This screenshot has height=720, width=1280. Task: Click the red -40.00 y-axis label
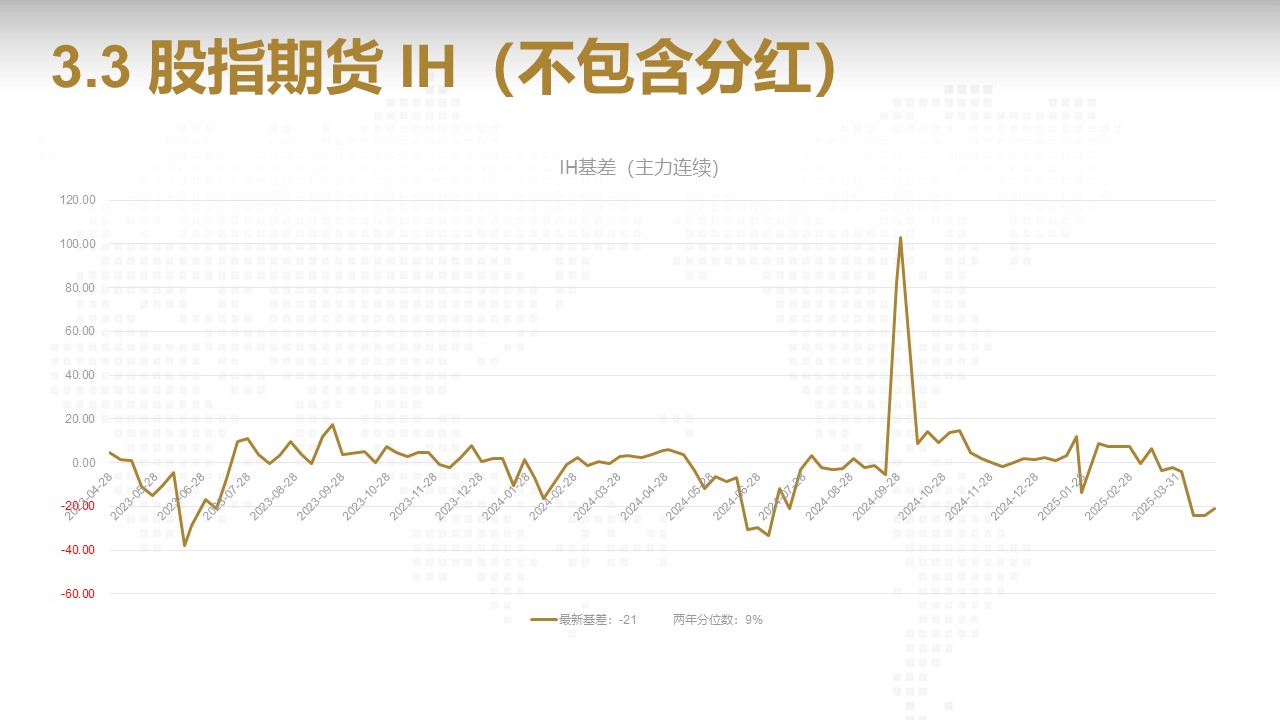coord(77,550)
